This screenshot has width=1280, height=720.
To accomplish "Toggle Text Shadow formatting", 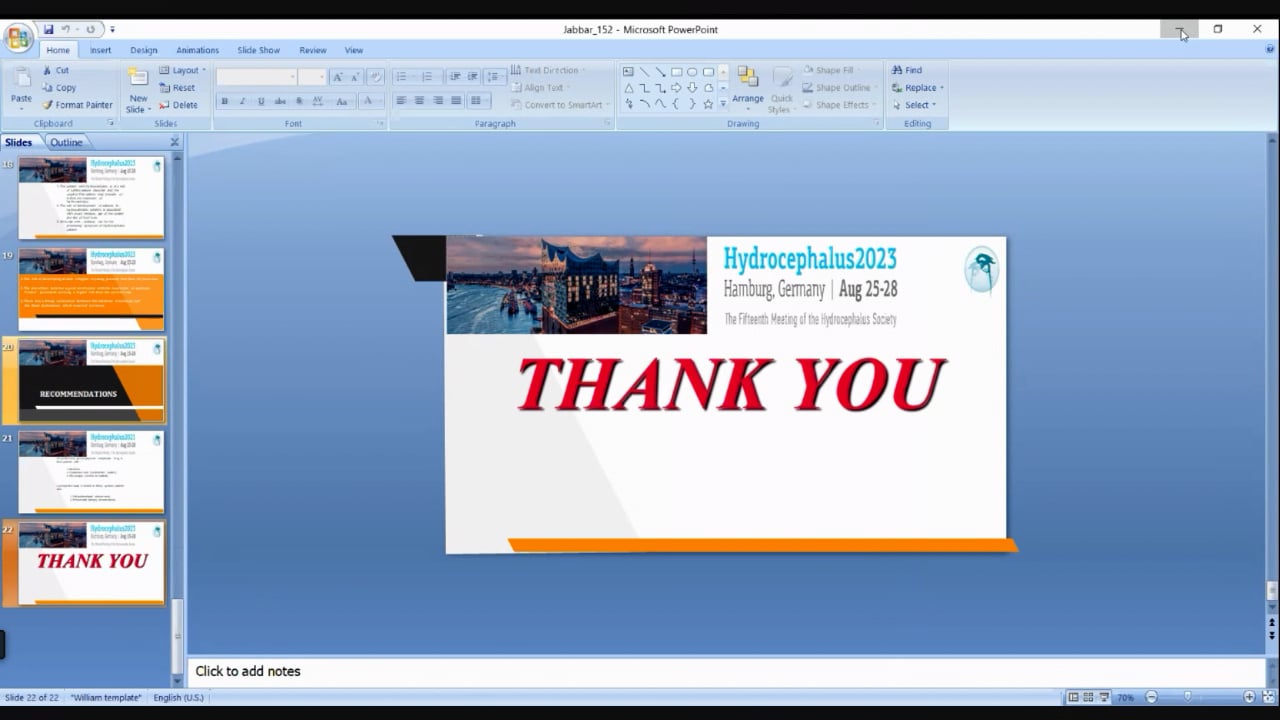I will coord(299,101).
